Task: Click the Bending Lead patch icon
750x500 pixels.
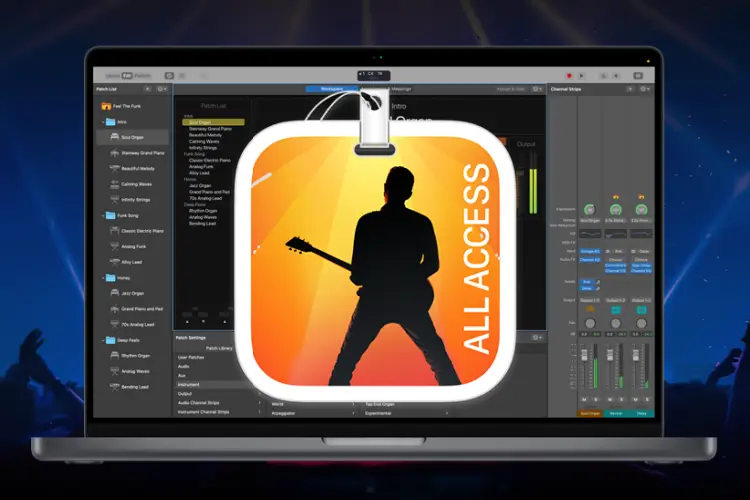Action: point(114,387)
